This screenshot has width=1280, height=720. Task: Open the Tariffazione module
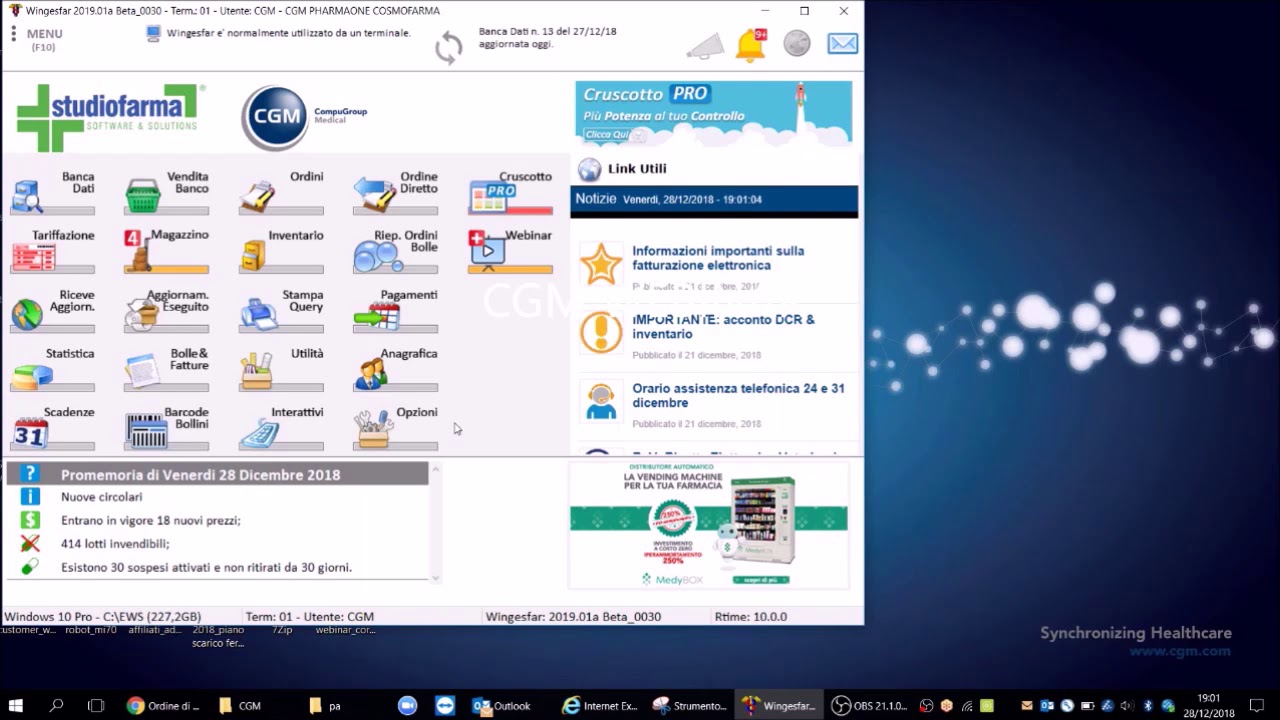tap(53, 251)
